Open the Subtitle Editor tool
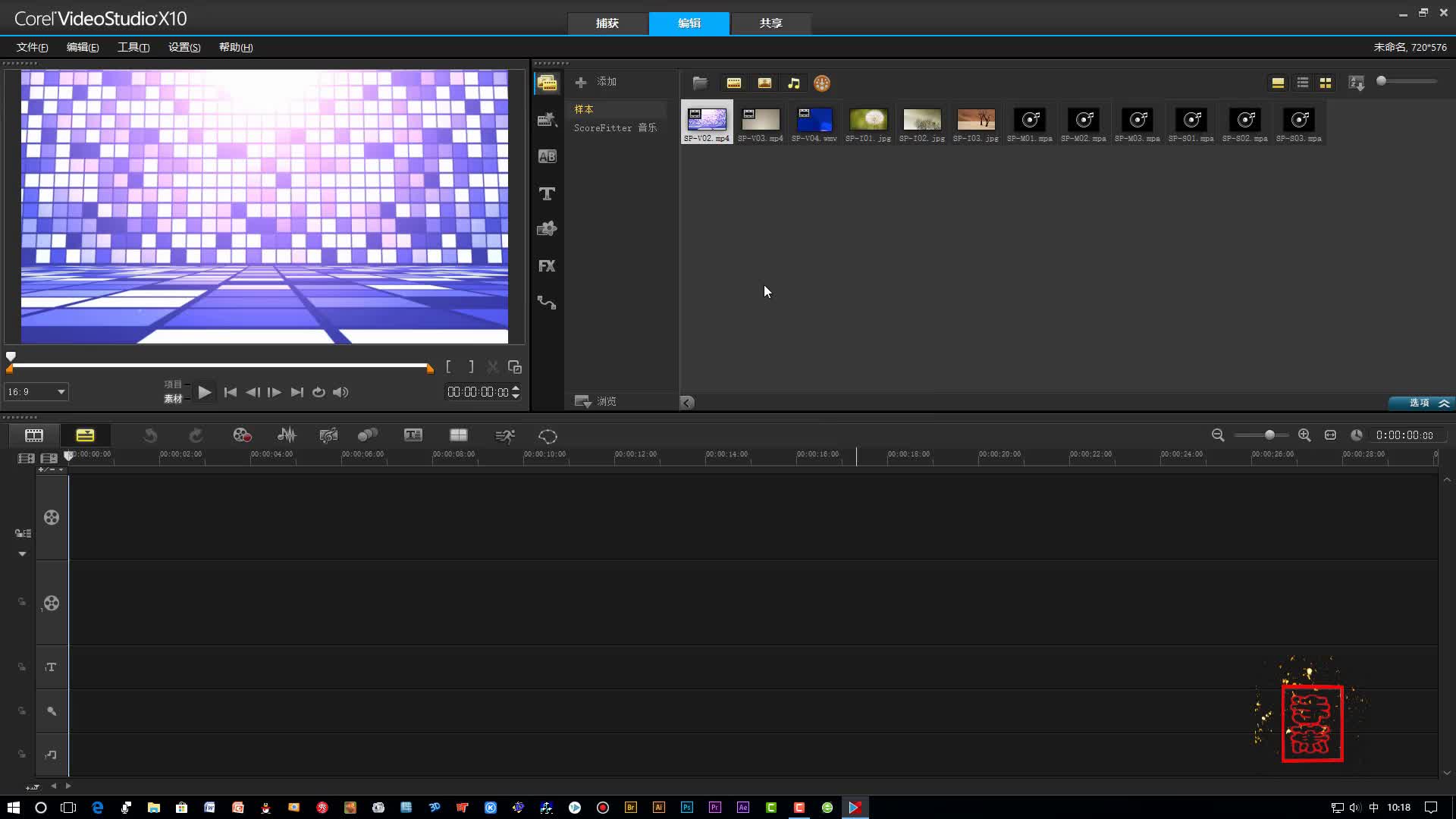 click(413, 435)
